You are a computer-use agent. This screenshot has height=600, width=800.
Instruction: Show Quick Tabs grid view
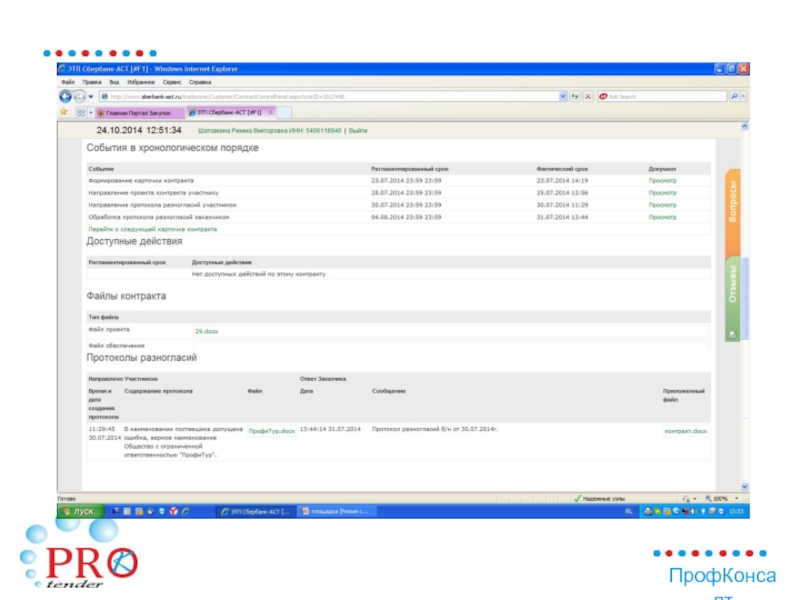tap(81, 112)
